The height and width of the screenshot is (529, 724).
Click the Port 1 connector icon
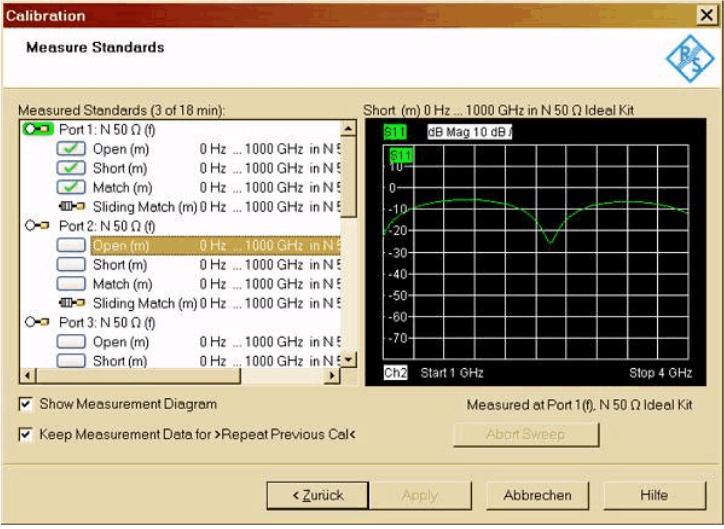click(x=38, y=130)
